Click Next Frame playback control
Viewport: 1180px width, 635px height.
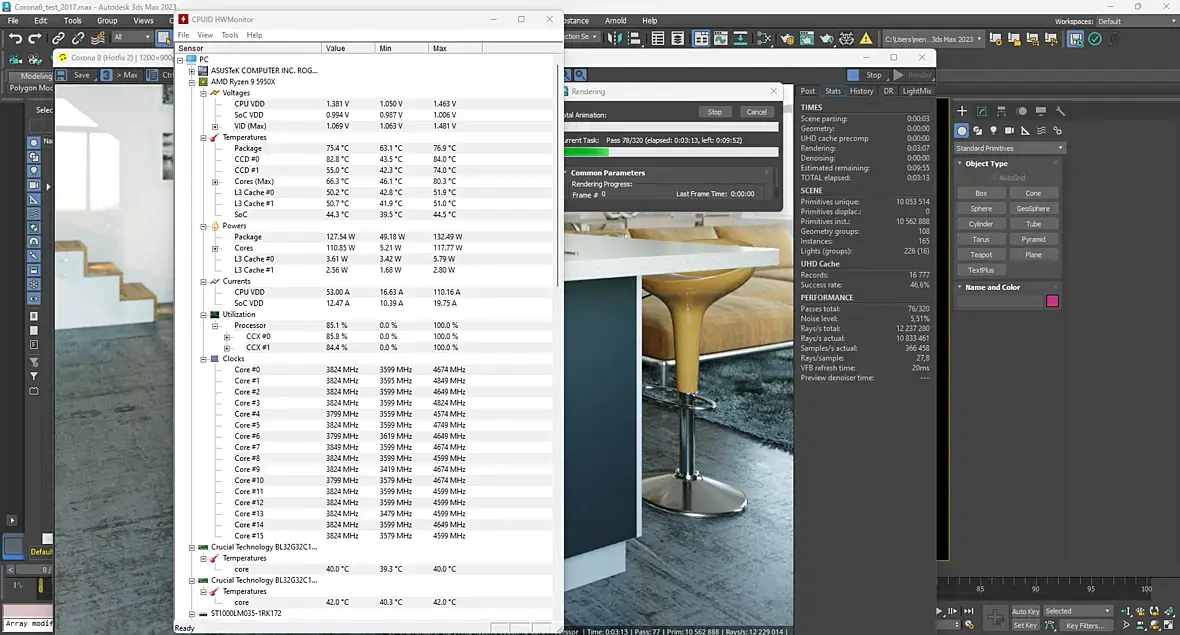(953, 611)
